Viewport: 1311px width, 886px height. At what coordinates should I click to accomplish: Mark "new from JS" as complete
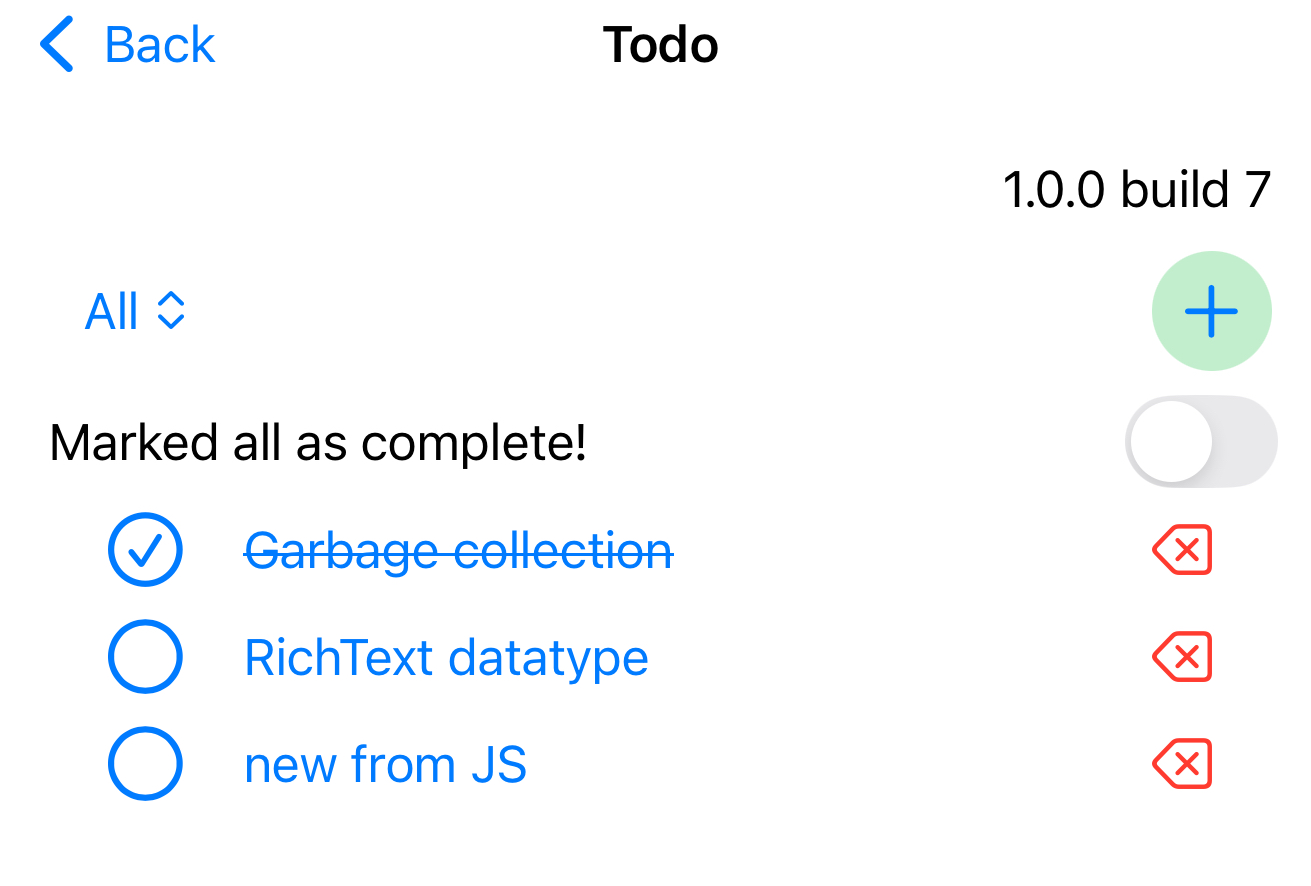point(145,763)
